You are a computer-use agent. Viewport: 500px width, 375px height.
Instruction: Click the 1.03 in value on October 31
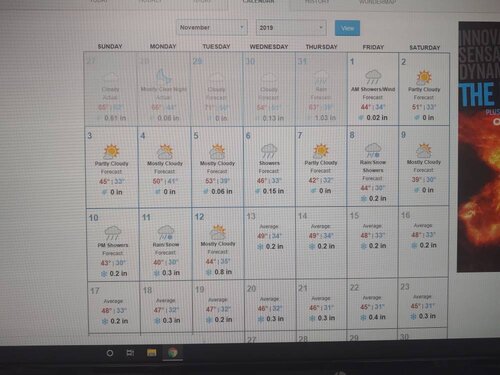(x=325, y=118)
